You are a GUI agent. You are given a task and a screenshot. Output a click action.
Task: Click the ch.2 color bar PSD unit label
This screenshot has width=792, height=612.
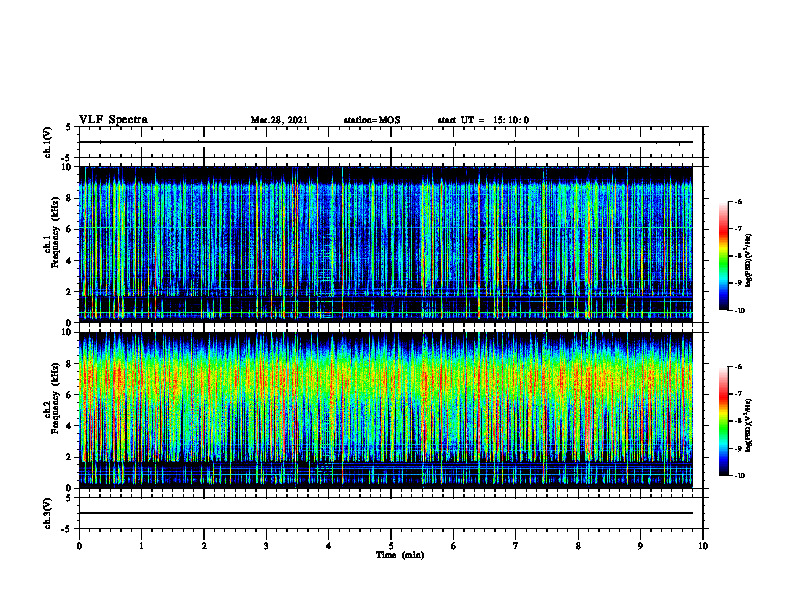(748, 426)
